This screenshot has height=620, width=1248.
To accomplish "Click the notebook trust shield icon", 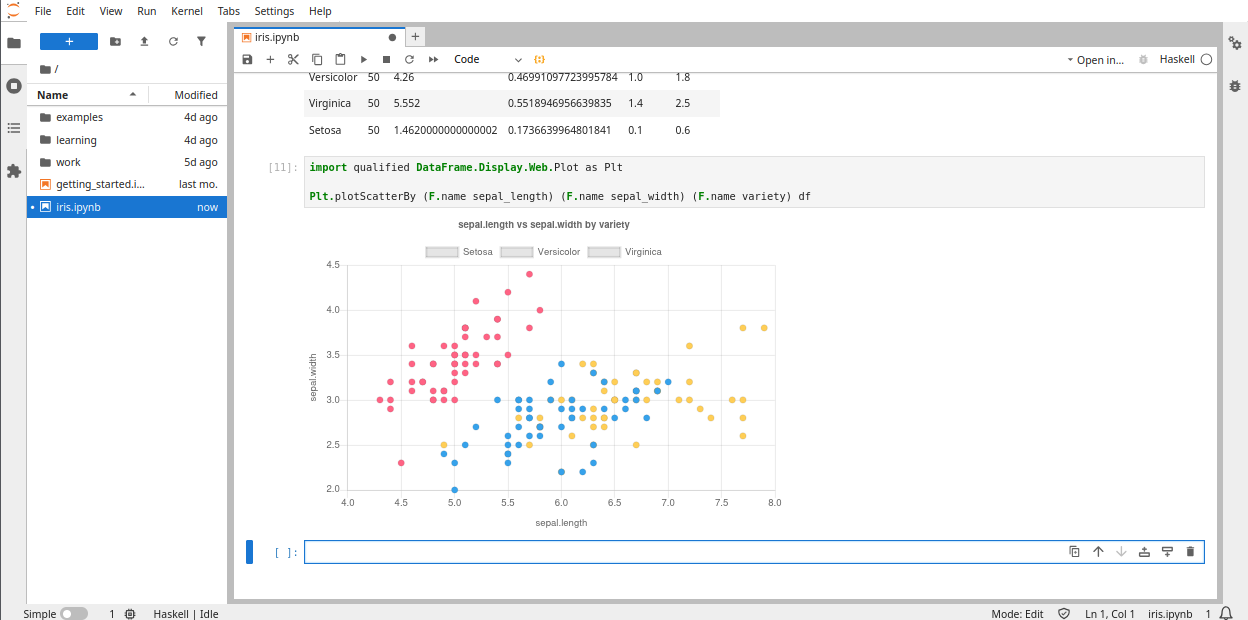I will point(1064,614).
